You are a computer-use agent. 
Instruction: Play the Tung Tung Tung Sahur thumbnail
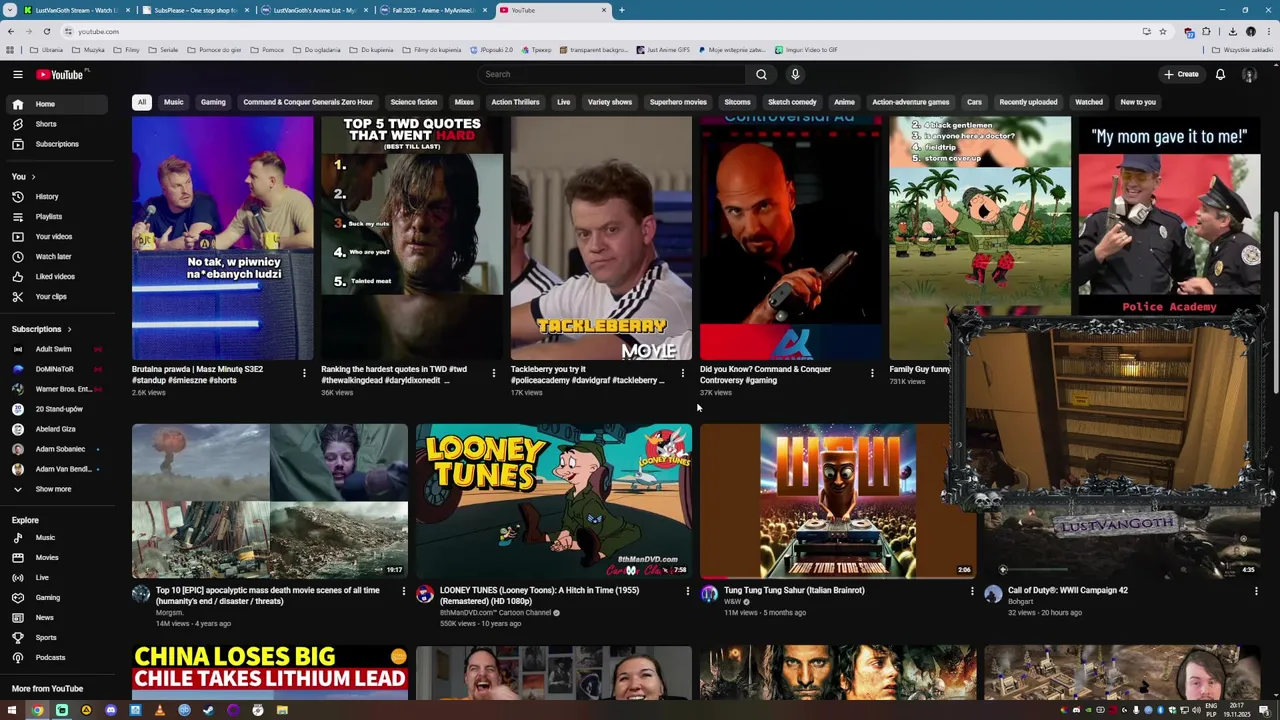click(838, 501)
